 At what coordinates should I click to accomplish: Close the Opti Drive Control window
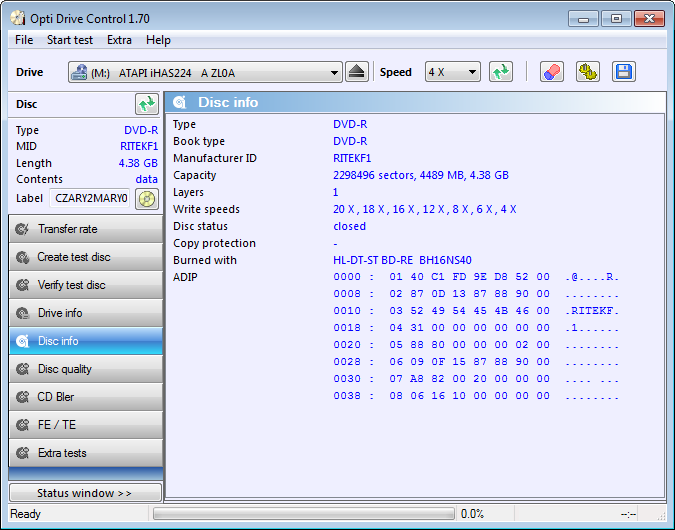[649, 19]
